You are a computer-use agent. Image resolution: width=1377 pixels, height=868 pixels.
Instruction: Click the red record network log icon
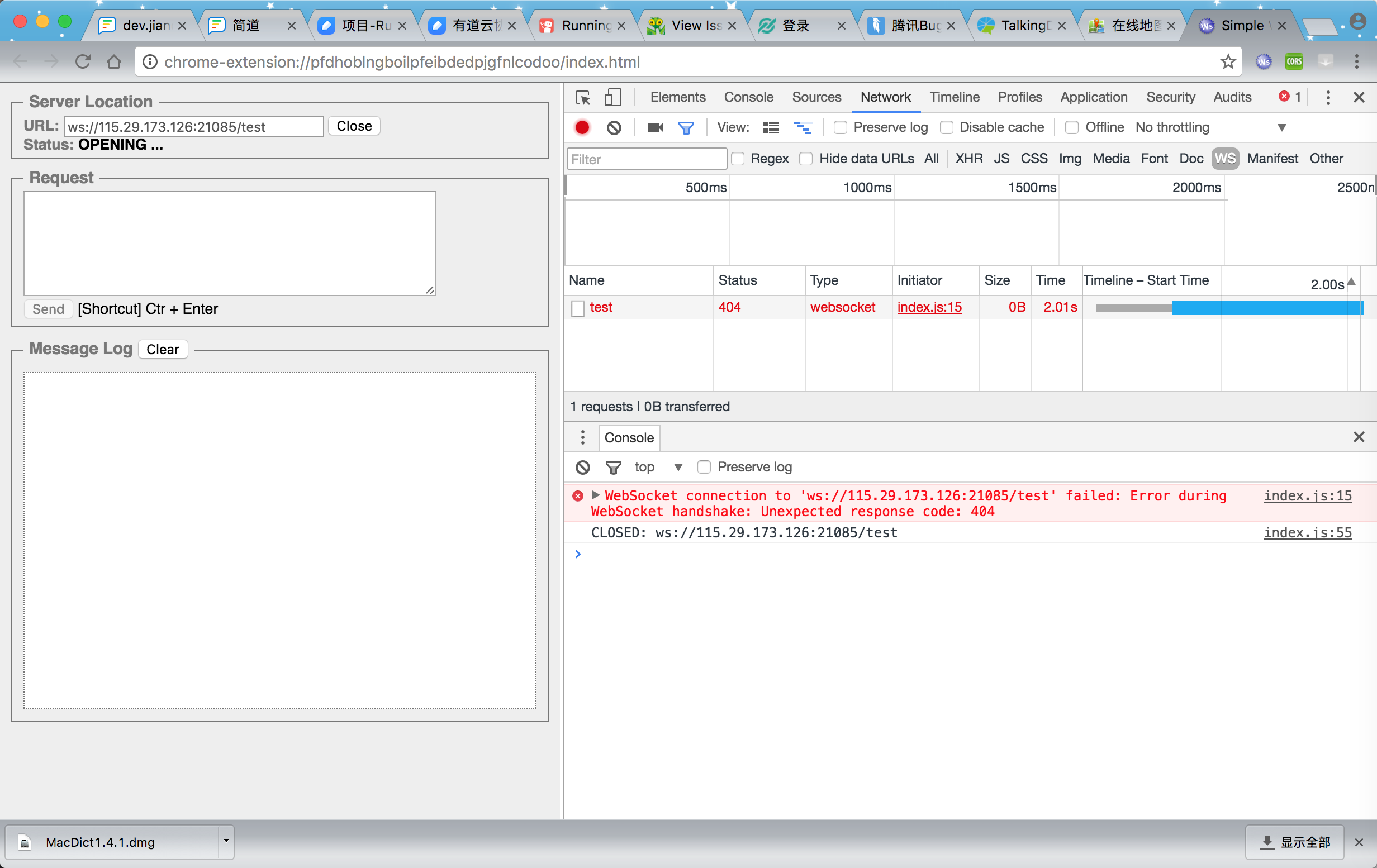point(582,127)
